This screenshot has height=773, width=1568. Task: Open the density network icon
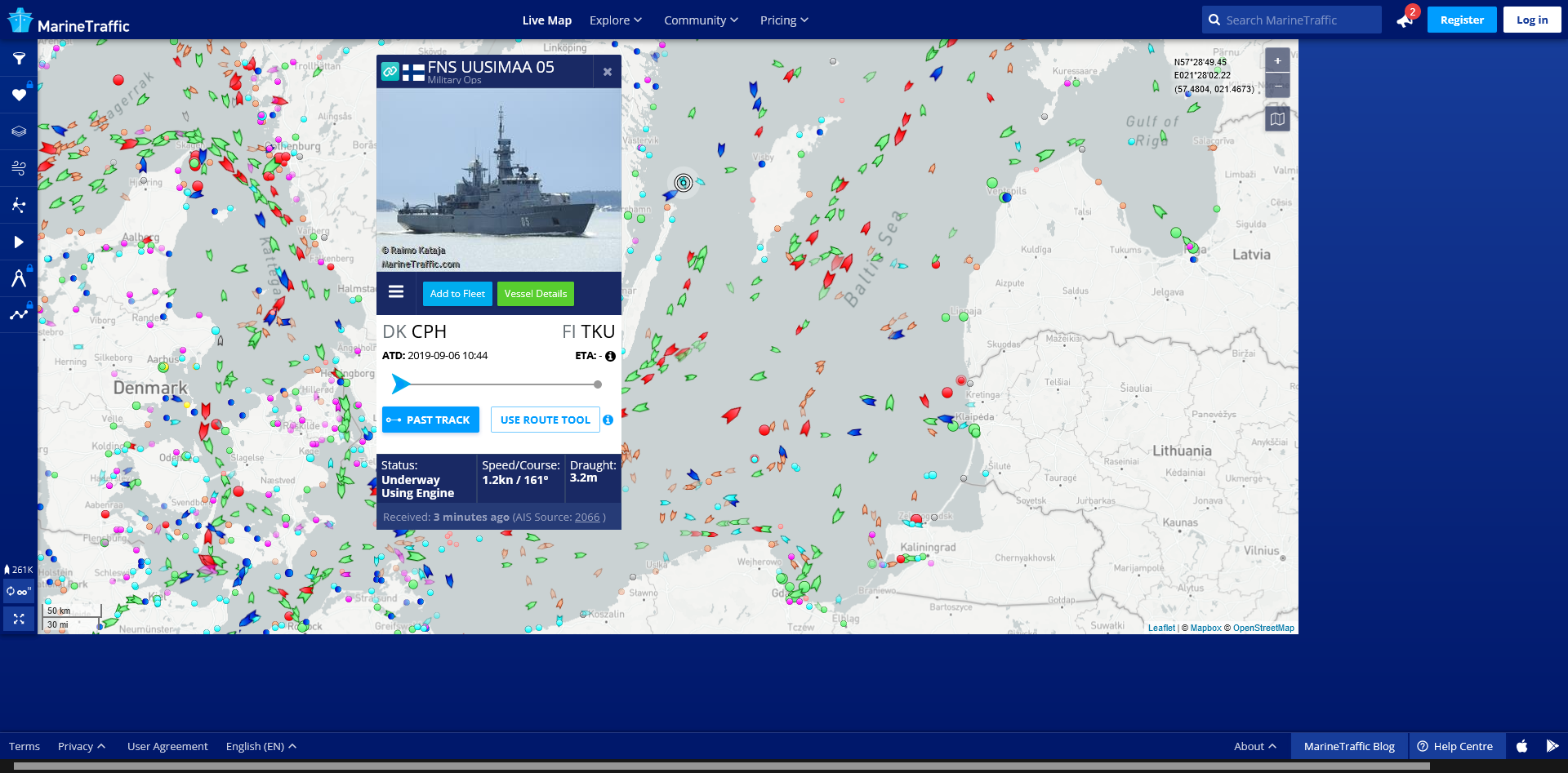coord(19,205)
